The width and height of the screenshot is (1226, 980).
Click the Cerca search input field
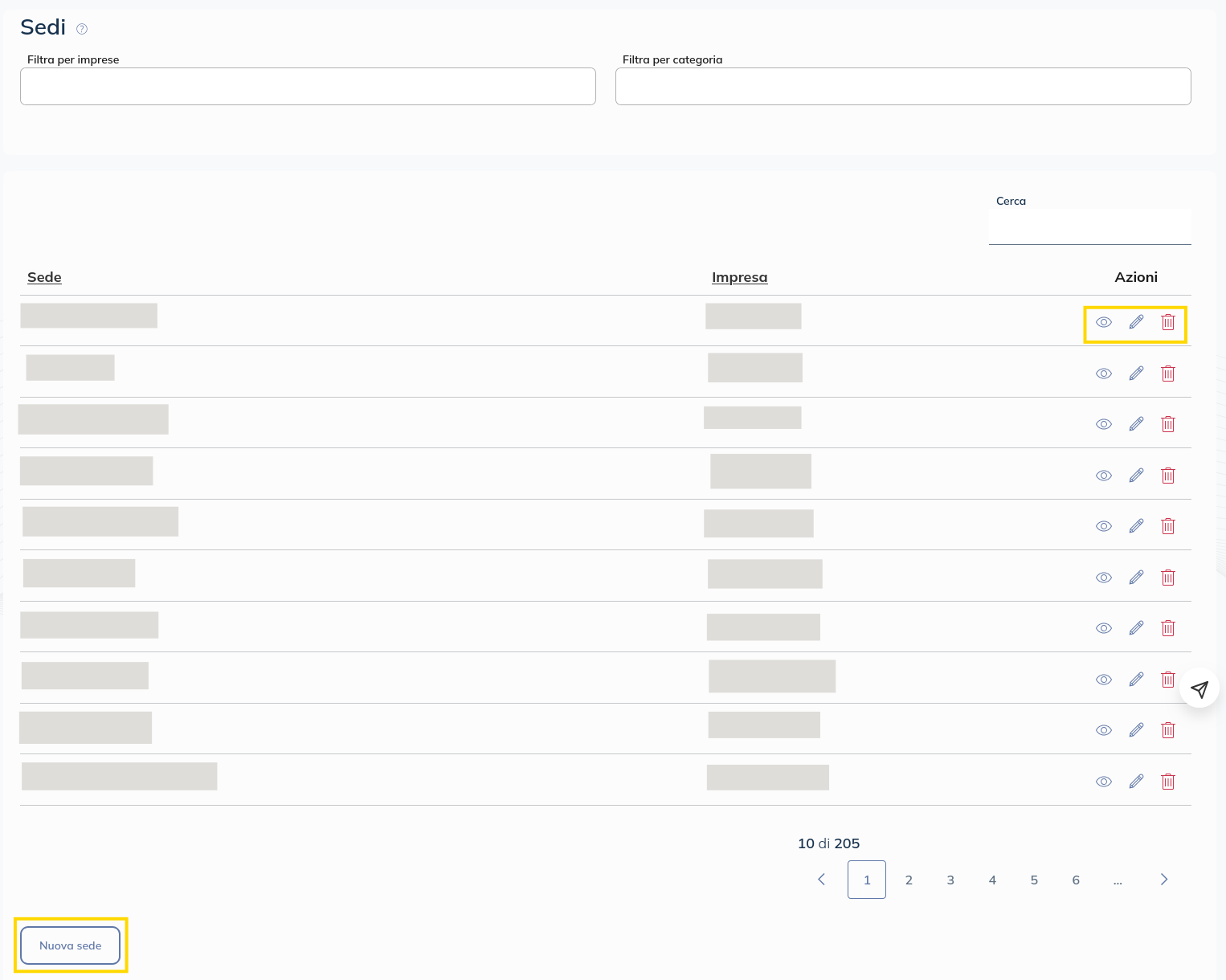pos(1089,227)
